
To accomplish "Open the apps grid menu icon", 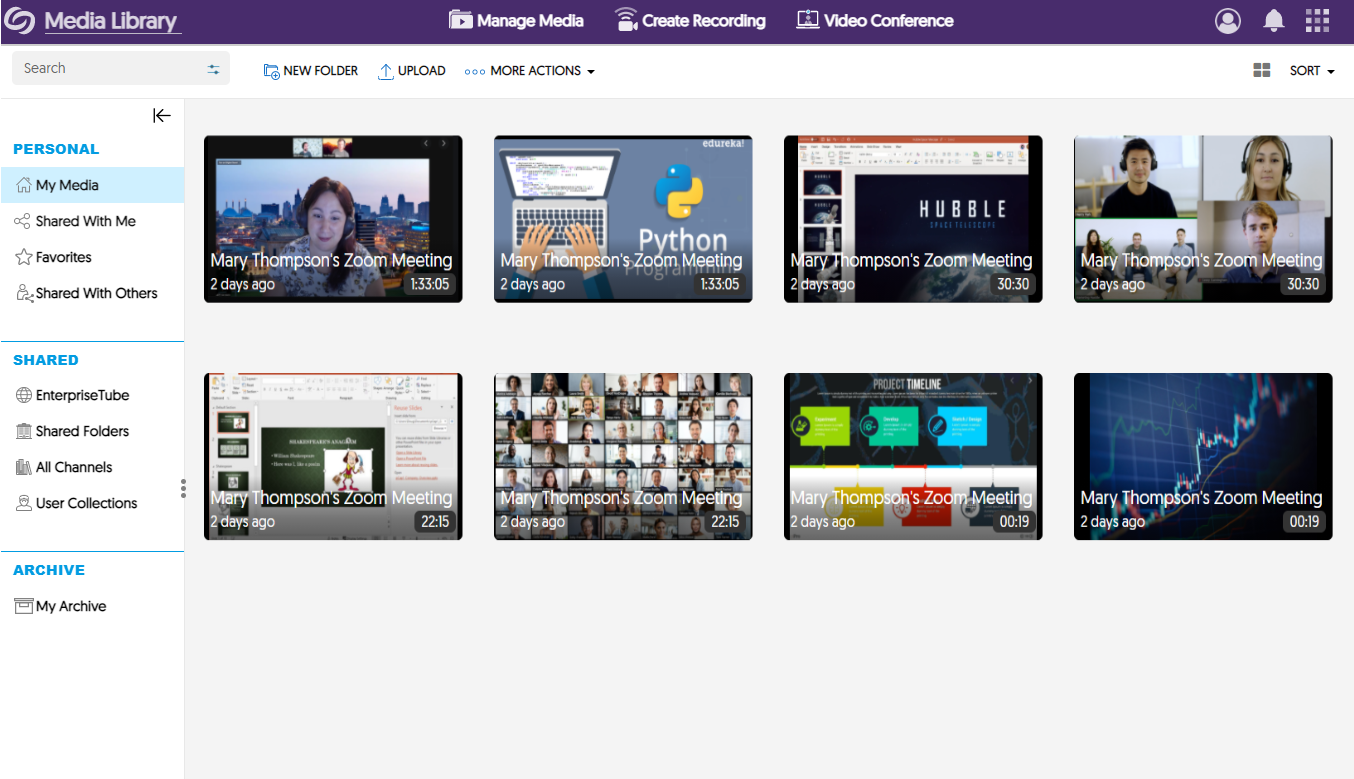I will point(1318,21).
